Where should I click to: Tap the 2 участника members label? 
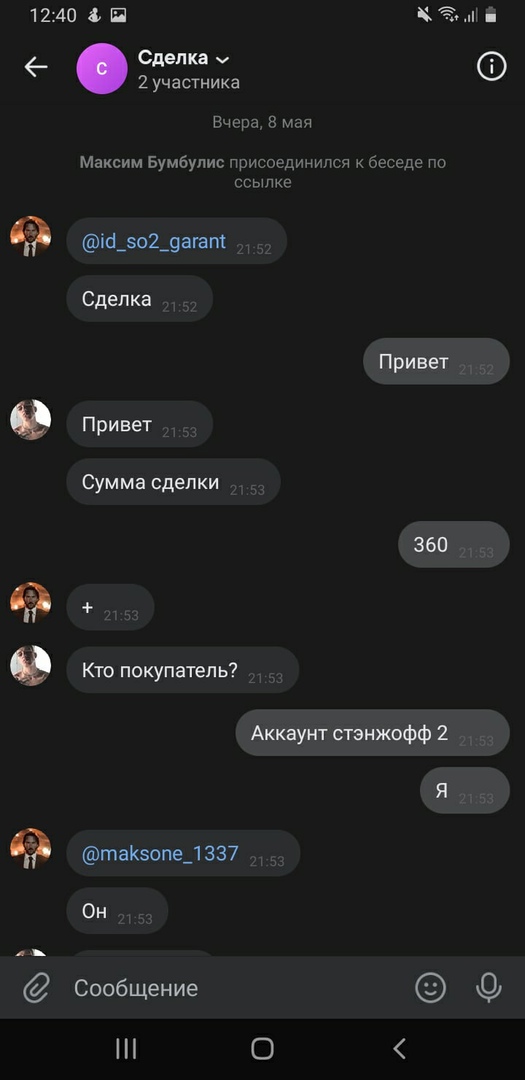pos(189,83)
